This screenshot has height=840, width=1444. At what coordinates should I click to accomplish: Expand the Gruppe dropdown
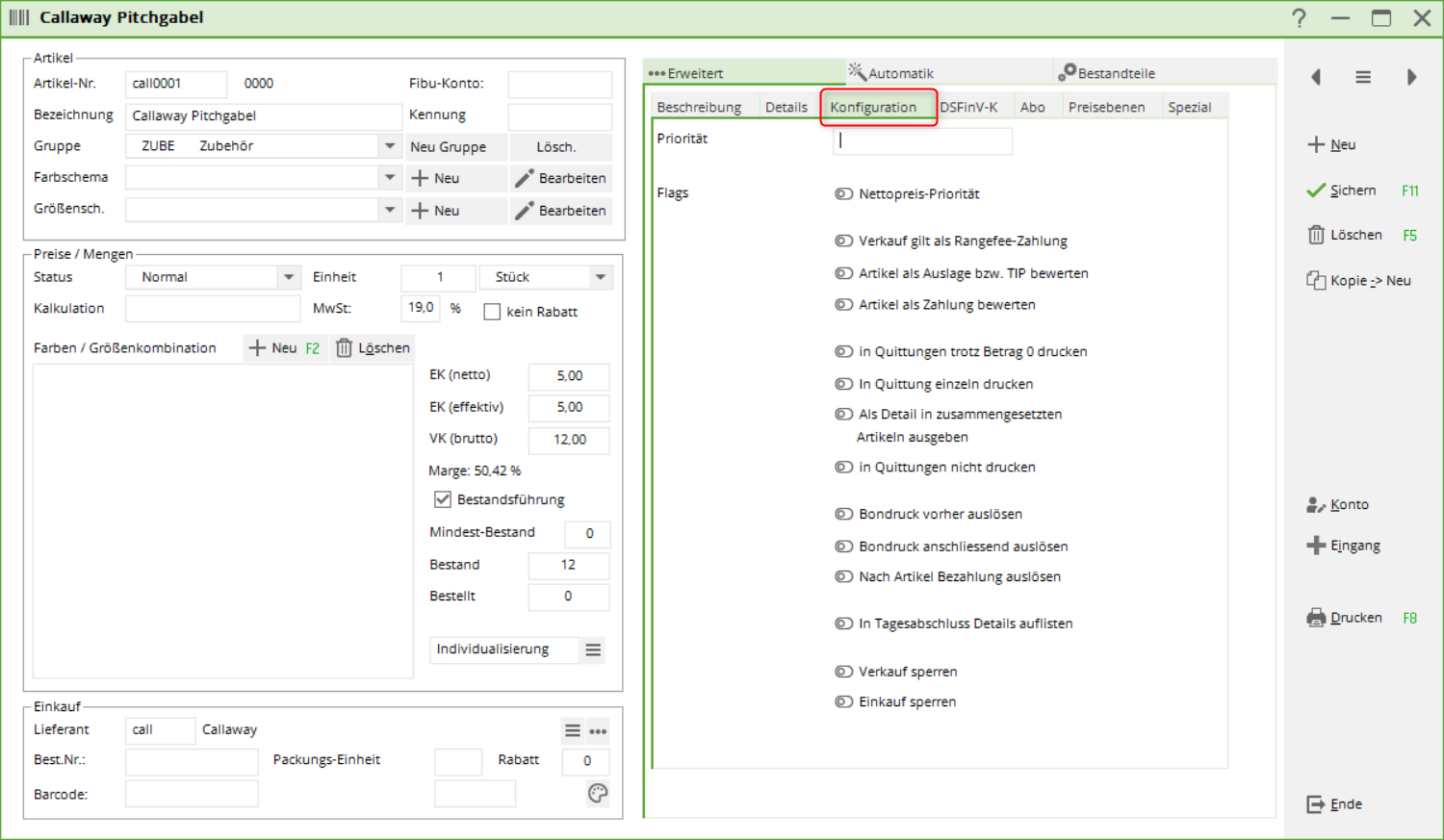point(389,146)
